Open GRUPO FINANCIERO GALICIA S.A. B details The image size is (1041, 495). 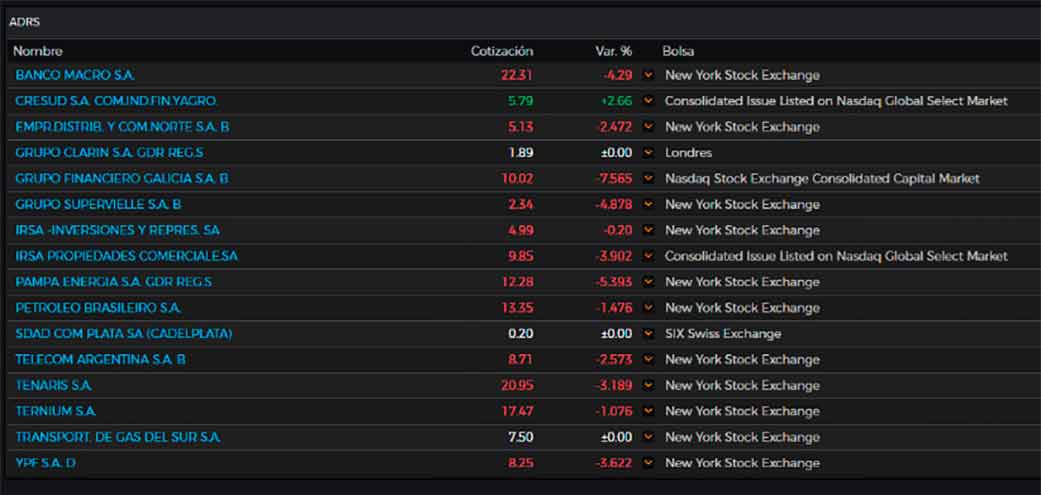pyautogui.click(x=122, y=178)
